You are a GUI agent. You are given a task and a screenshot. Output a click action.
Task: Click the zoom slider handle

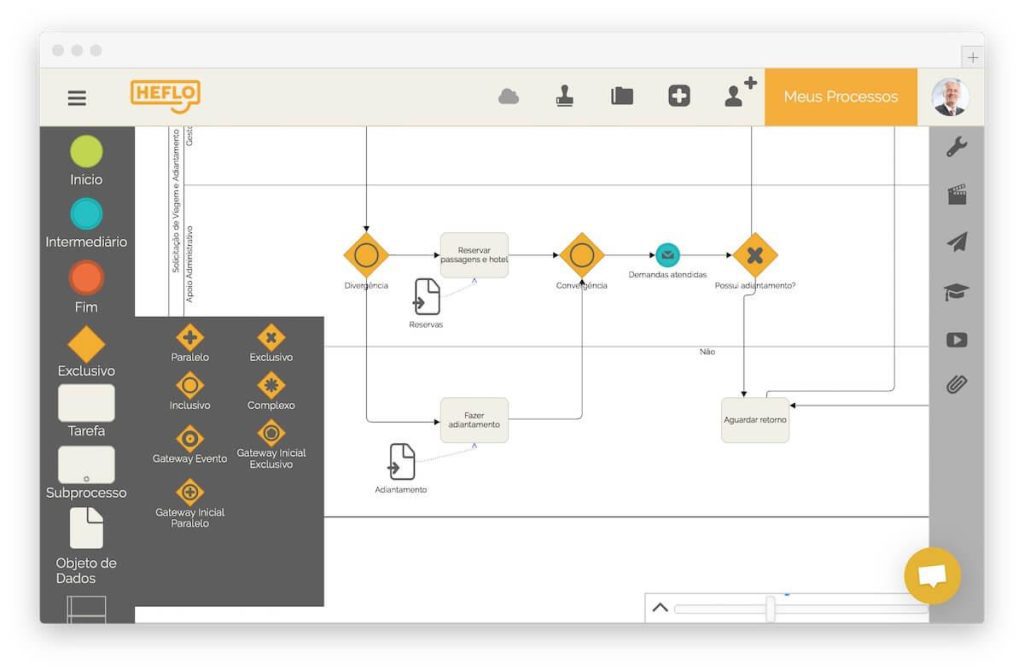pyautogui.click(x=770, y=608)
